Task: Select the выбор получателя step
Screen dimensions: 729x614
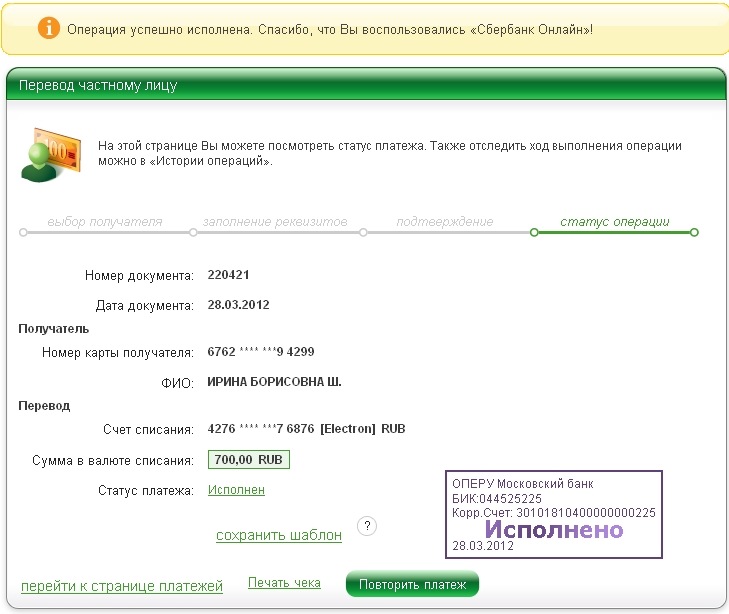Action: point(104,222)
